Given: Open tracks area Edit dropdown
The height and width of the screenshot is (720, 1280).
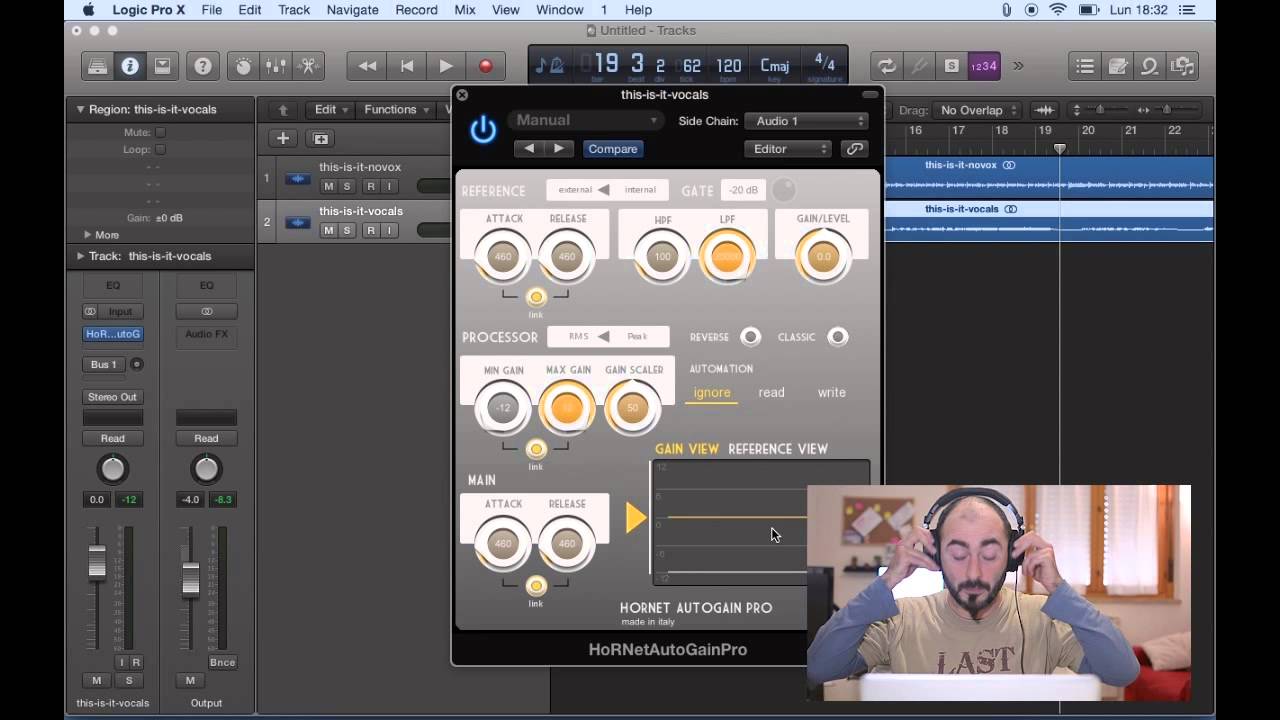Looking at the screenshot, I should [331, 110].
